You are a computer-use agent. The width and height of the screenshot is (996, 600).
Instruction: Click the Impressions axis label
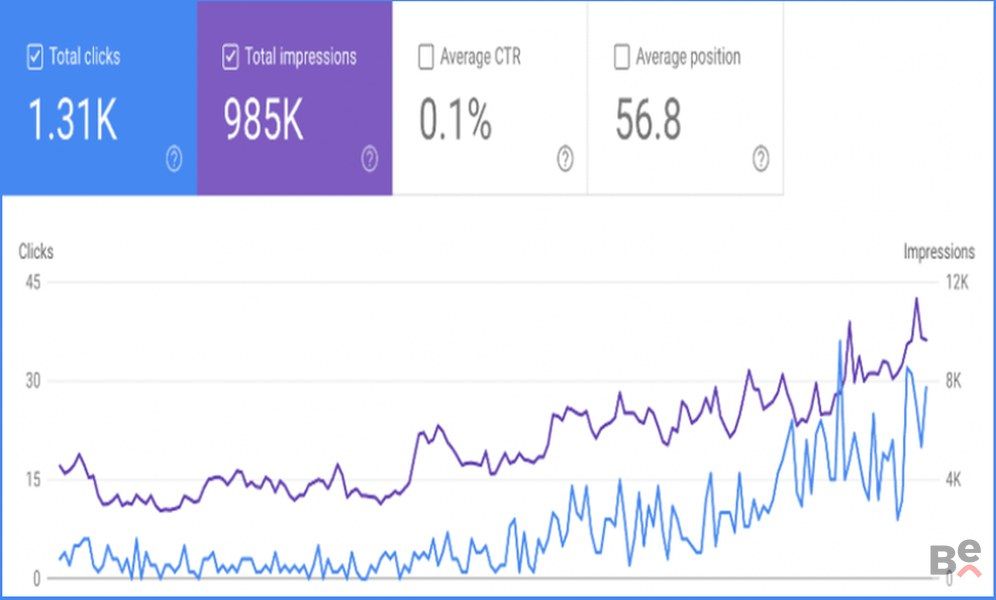938,252
